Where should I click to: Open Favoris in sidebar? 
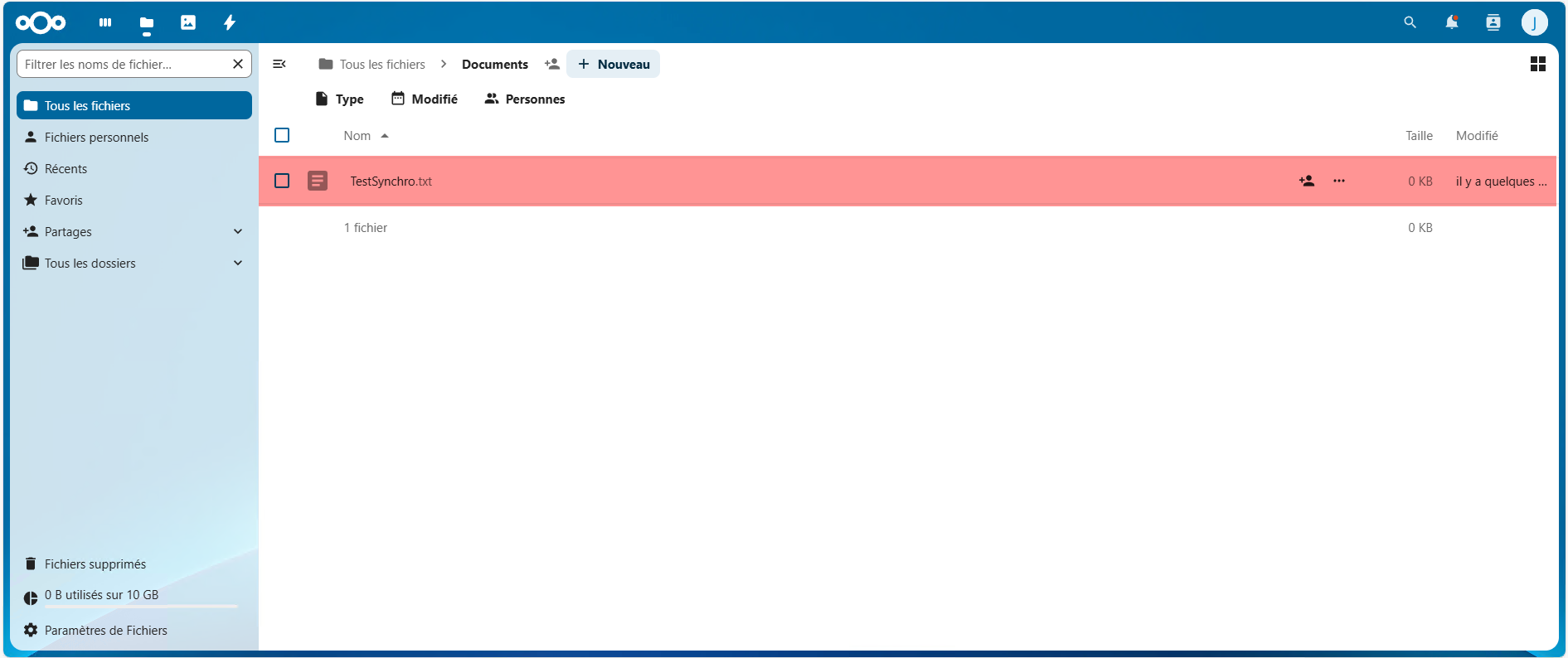64,201
